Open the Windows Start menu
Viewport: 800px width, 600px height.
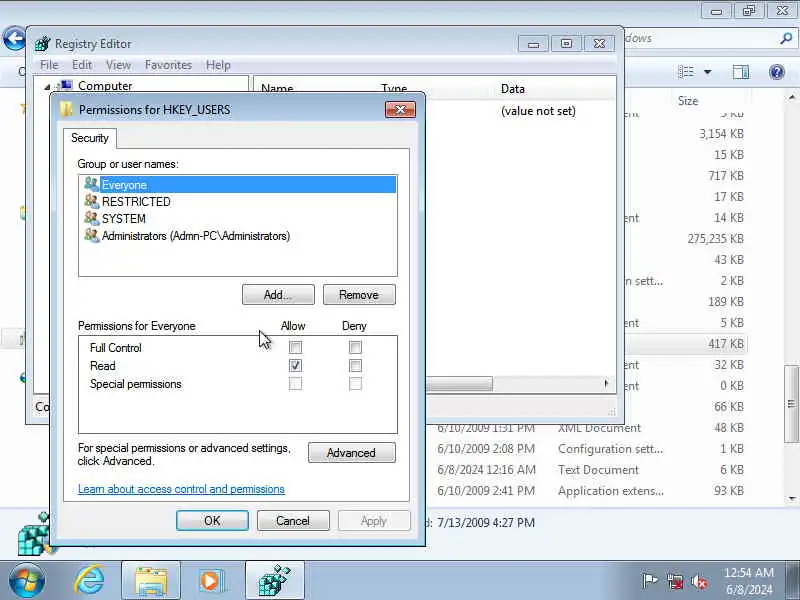click(x=26, y=580)
